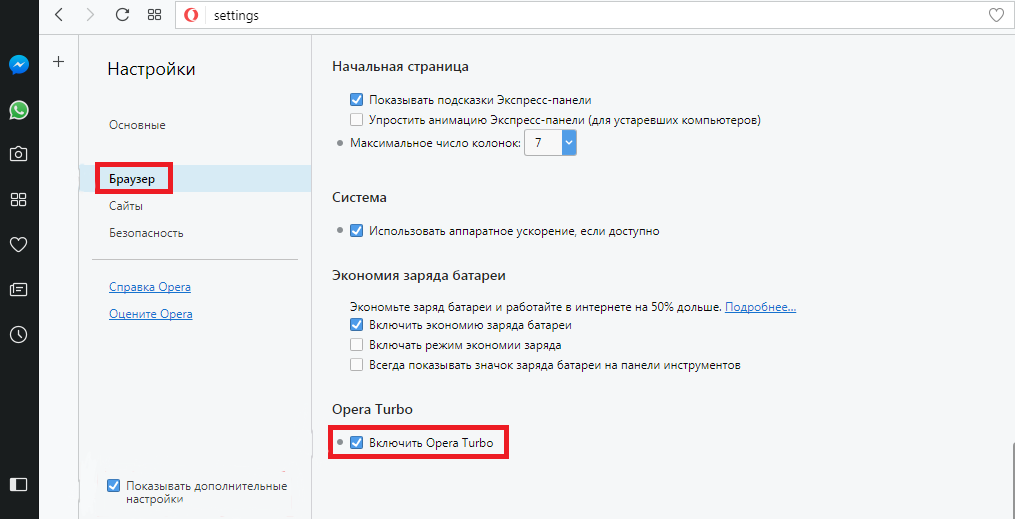Enable Включать режим экономии заряда checkbox

356,345
